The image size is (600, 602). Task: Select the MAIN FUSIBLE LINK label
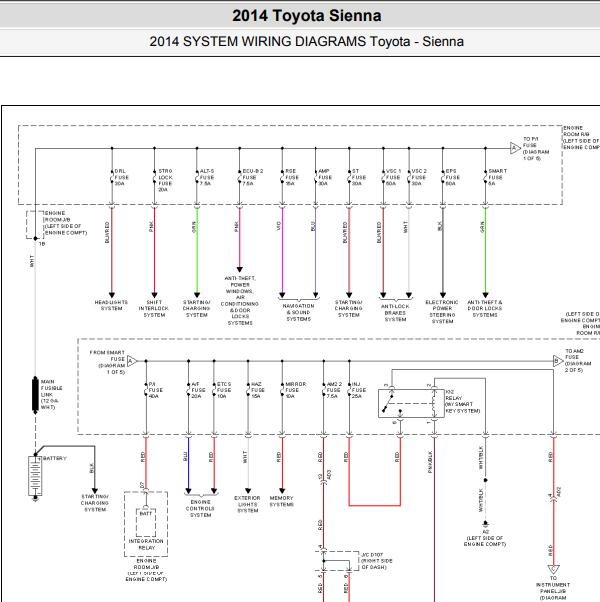tap(51, 394)
